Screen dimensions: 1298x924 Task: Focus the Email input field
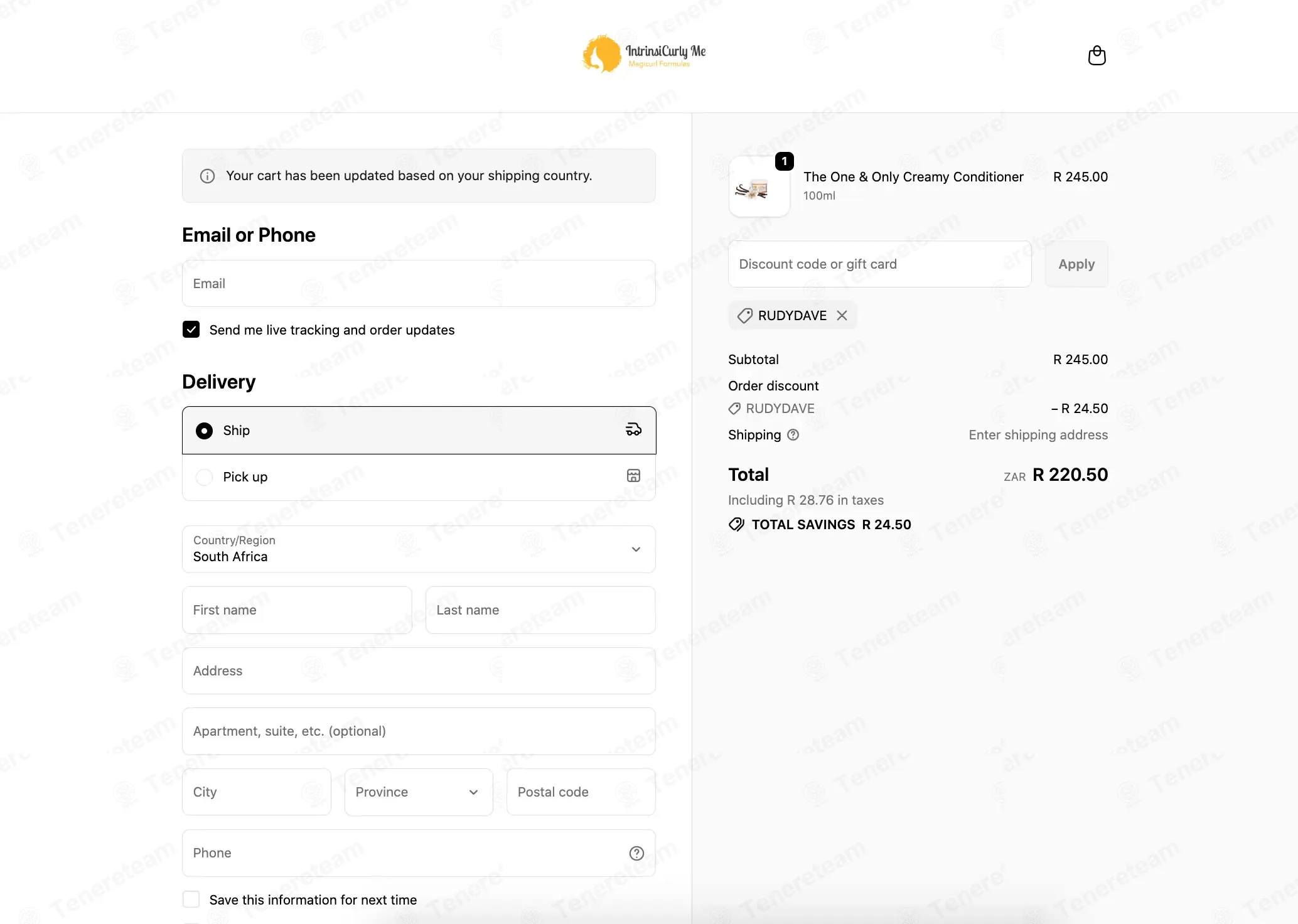419,284
